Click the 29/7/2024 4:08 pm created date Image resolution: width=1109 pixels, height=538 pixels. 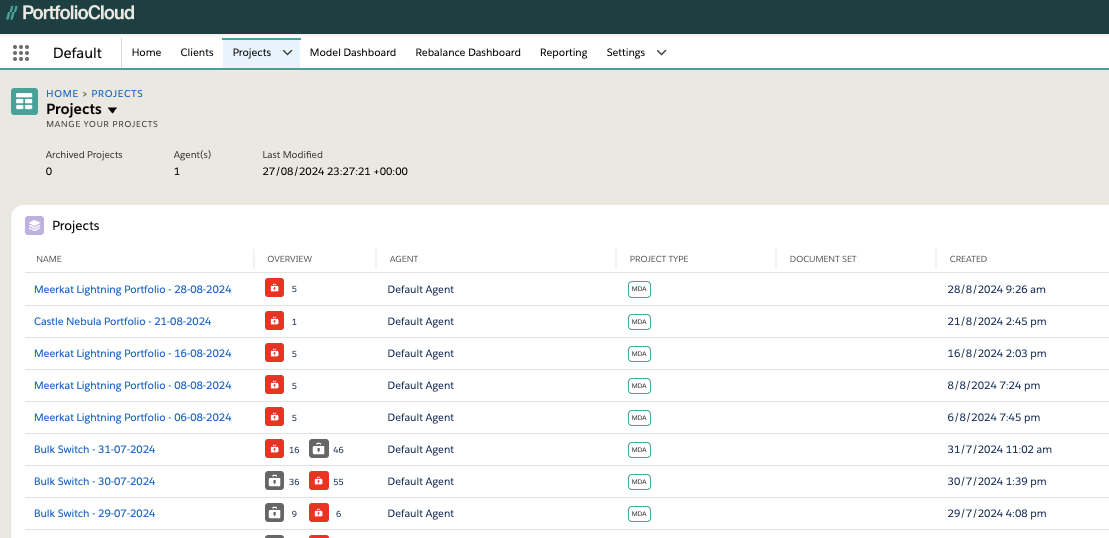(x=997, y=513)
